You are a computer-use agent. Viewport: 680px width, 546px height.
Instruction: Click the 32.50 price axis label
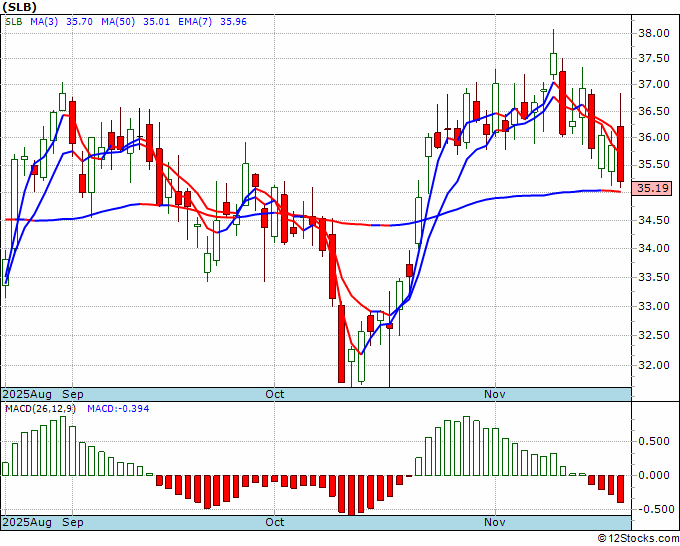tap(654, 335)
